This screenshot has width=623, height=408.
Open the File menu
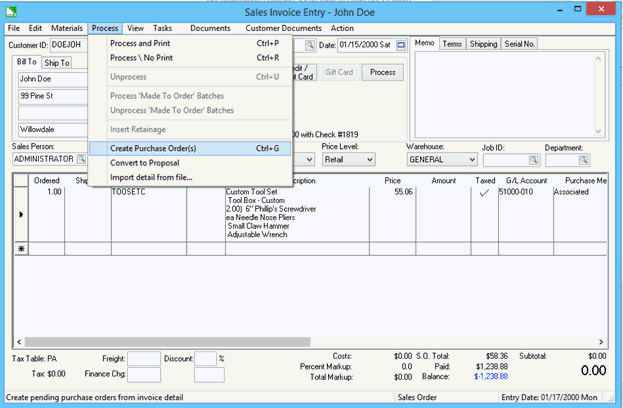point(14,28)
